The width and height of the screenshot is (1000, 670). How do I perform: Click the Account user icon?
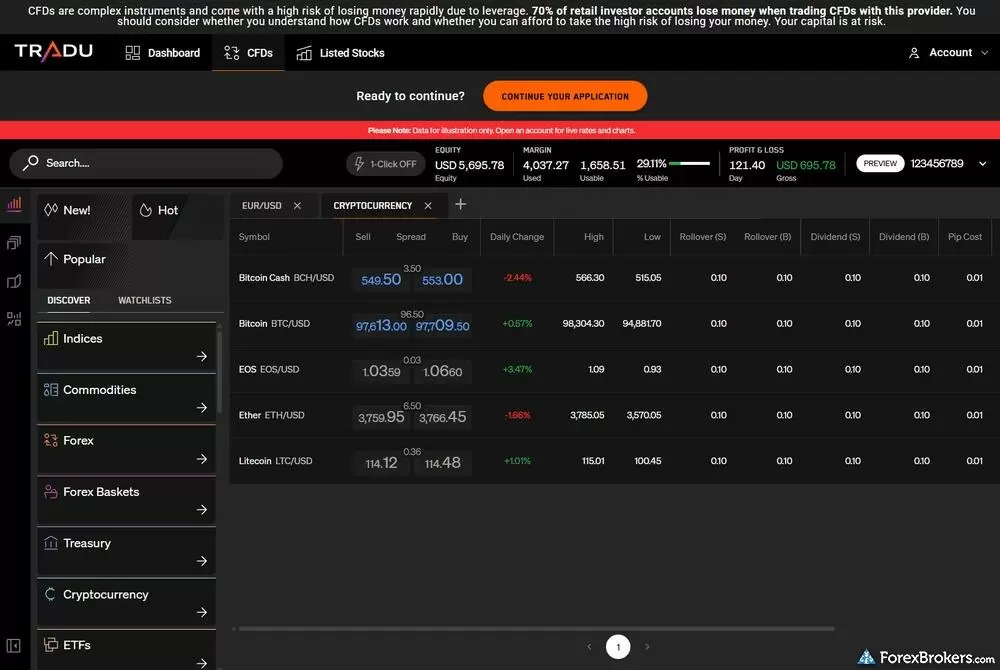pos(914,53)
